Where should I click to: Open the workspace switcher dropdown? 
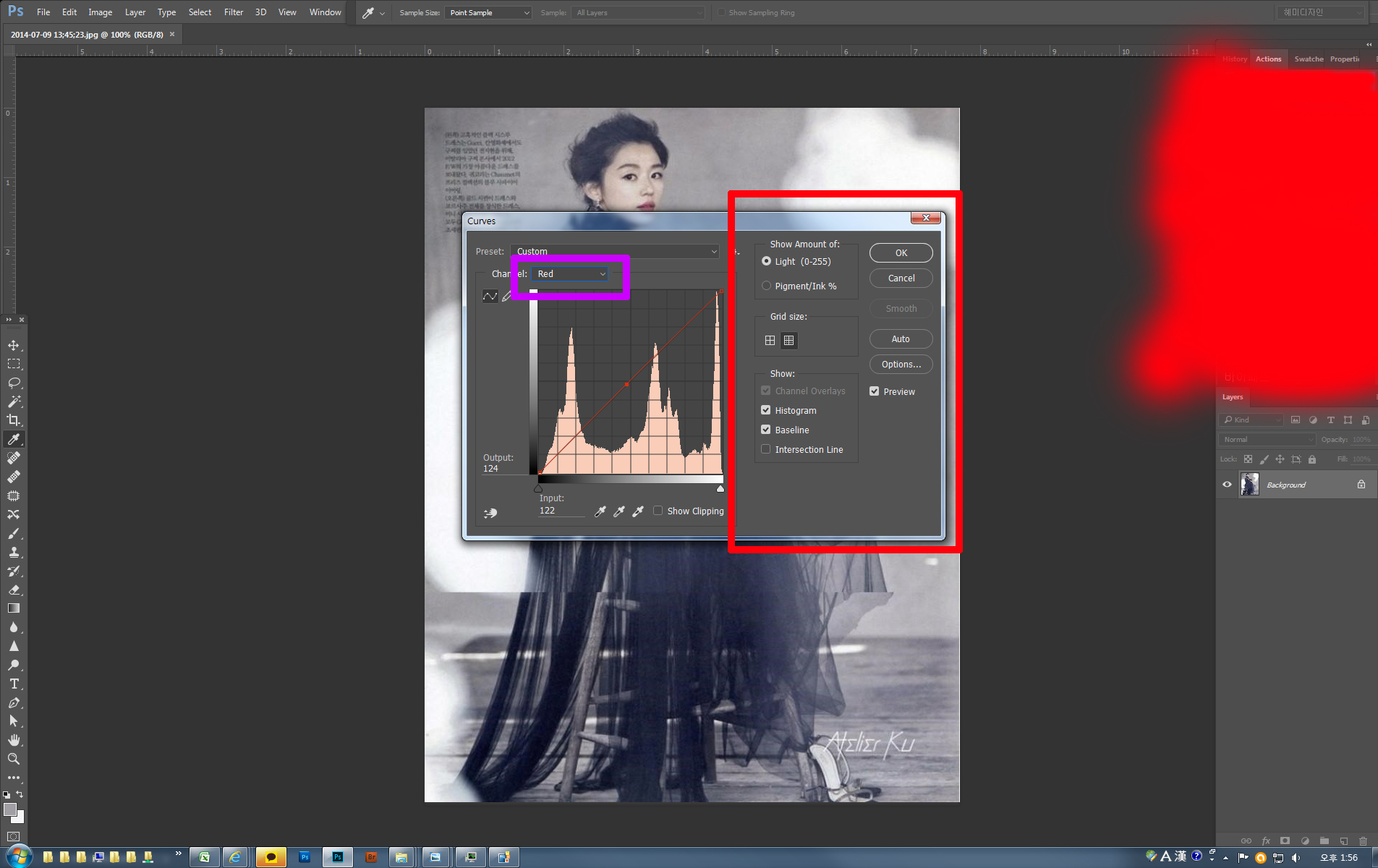1320,12
